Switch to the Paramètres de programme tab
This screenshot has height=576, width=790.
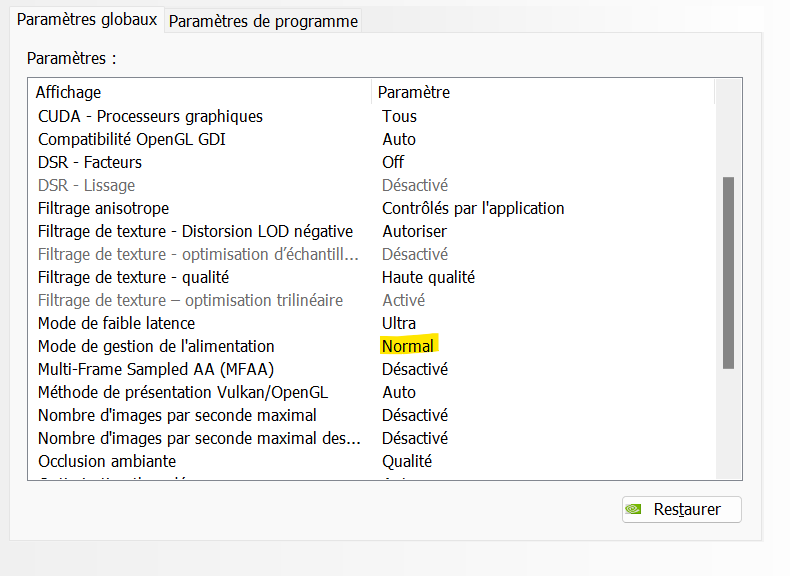pyautogui.click(x=263, y=21)
